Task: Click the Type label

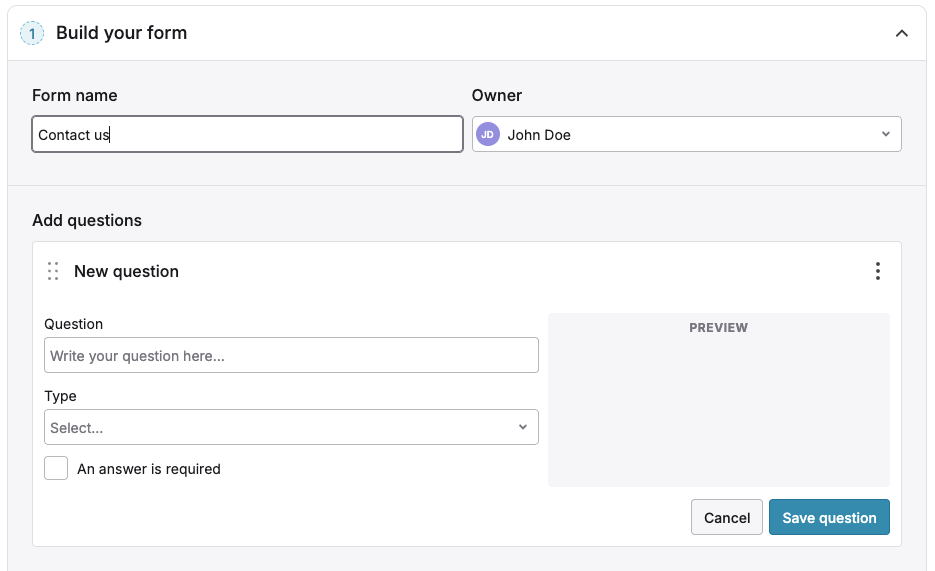Action: (60, 396)
